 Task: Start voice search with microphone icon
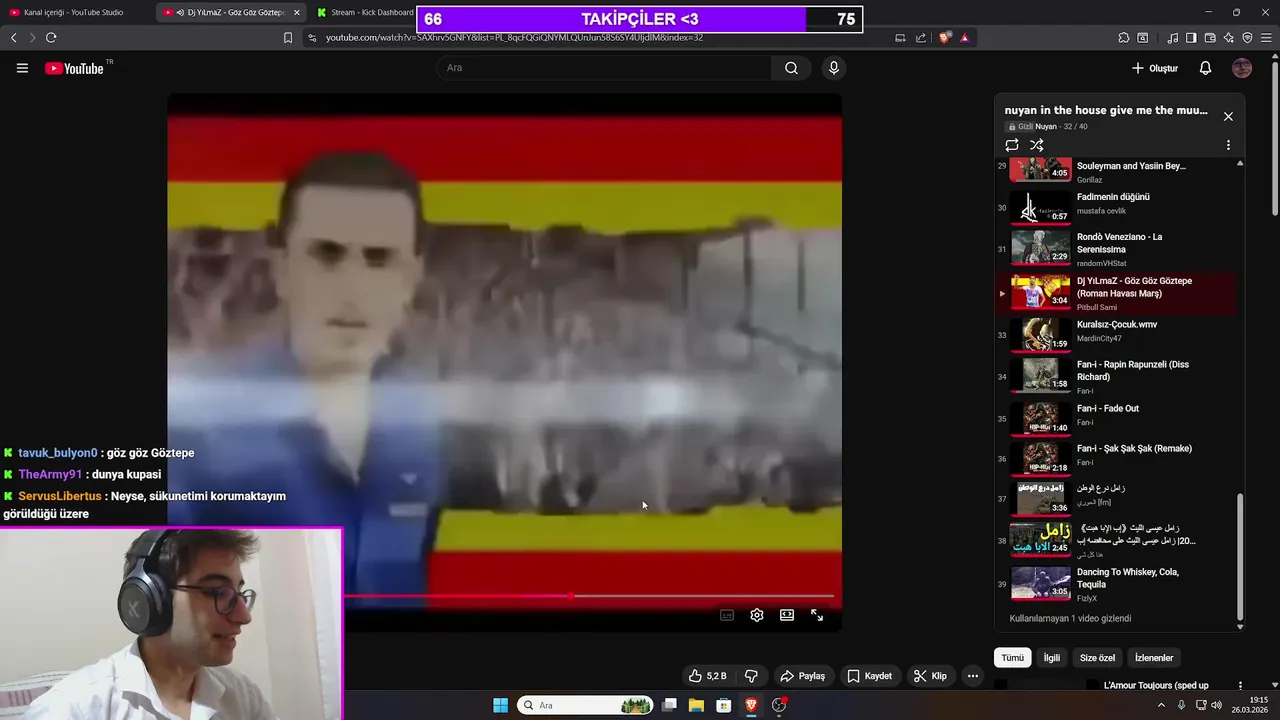tap(833, 68)
